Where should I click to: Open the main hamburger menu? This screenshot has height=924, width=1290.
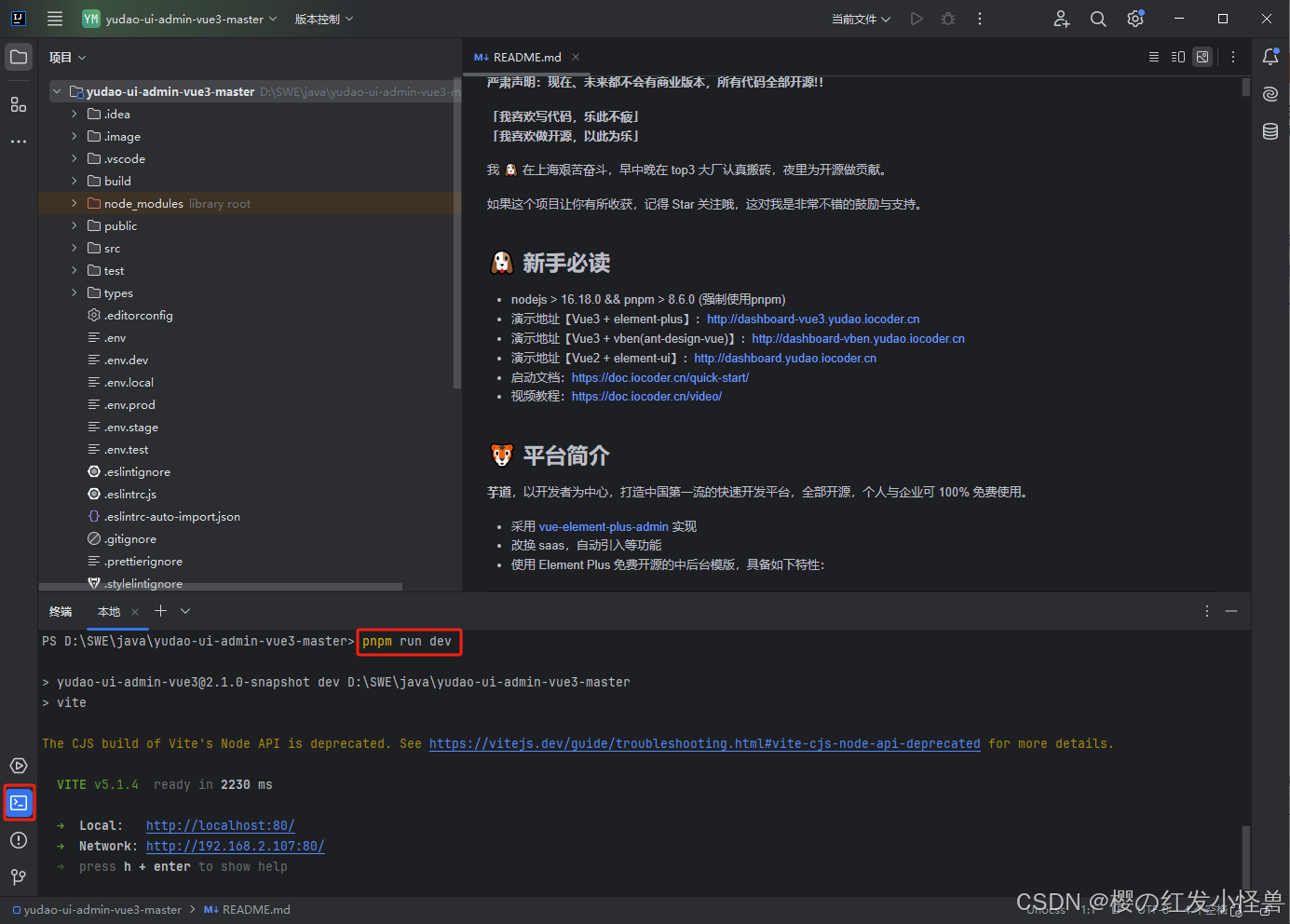click(x=55, y=19)
